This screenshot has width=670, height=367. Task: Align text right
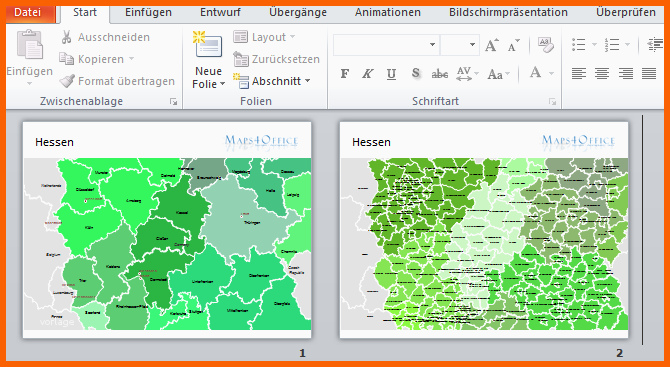pyautogui.click(x=626, y=74)
